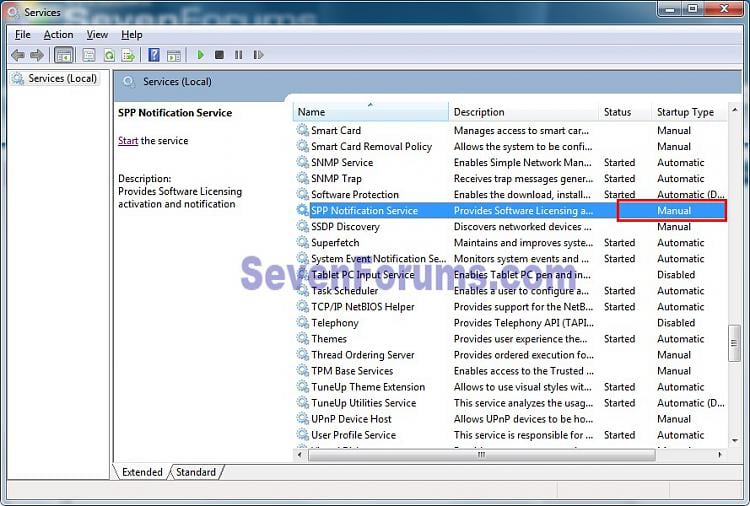
Task: Click the Export List toolbar icon
Action: 128,55
